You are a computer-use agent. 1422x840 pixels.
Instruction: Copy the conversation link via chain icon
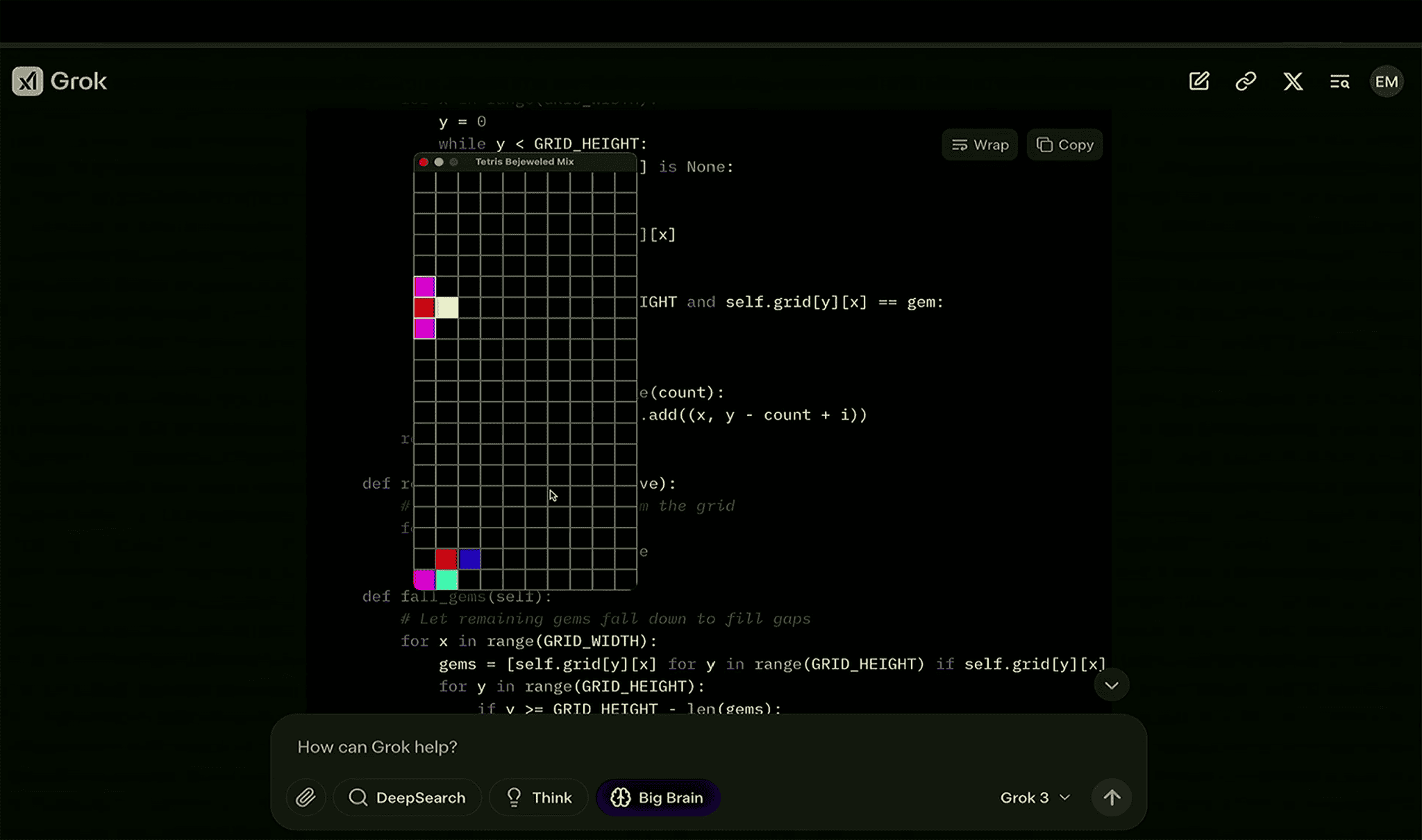[x=1246, y=81]
